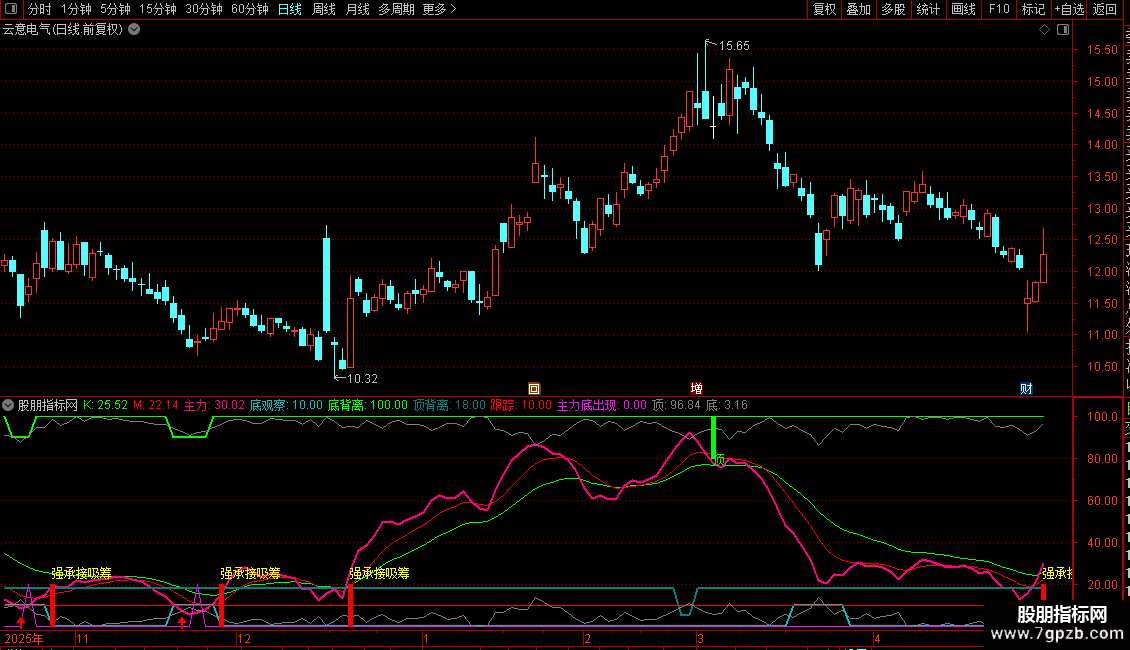Toggle the side panel icon near the price axis
The width and height of the screenshot is (1130, 650).
pyautogui.click(x=1063, y=30)
